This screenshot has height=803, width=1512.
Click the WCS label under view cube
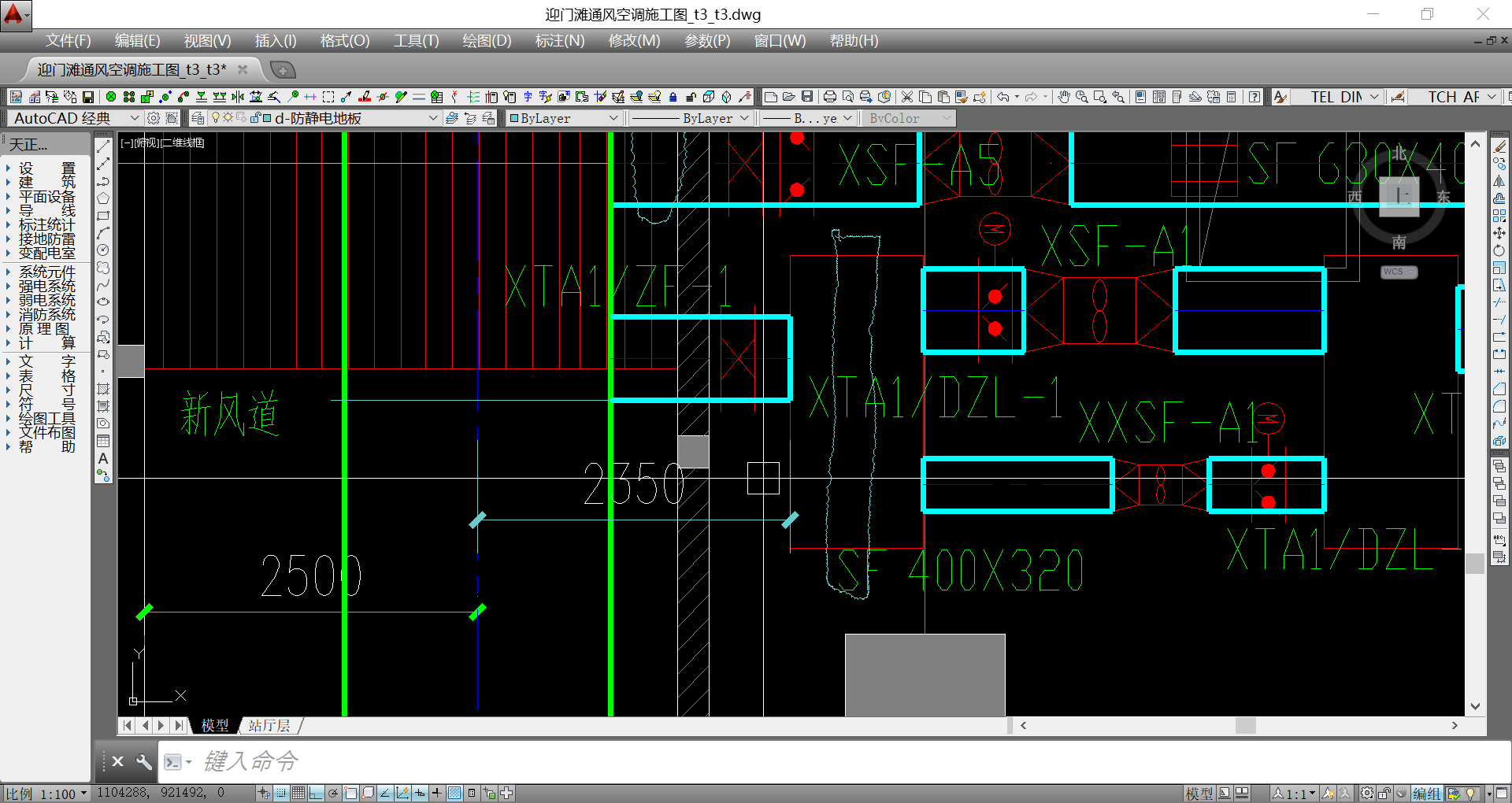coord(1399,272)
